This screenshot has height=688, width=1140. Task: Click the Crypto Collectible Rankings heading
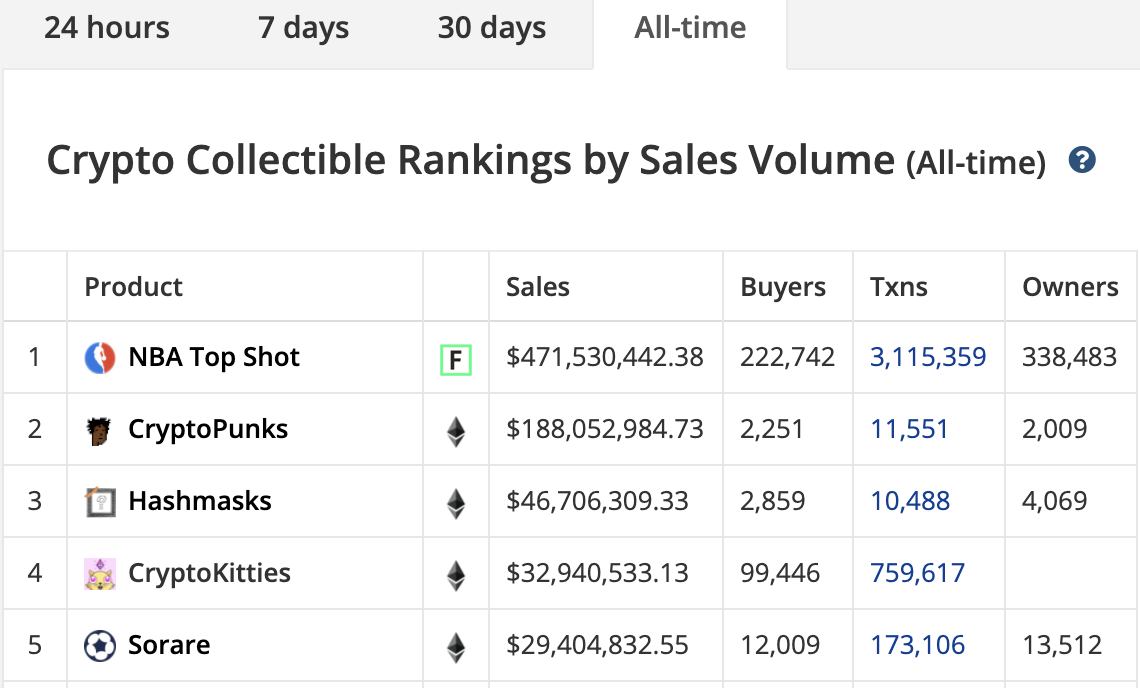546,161
